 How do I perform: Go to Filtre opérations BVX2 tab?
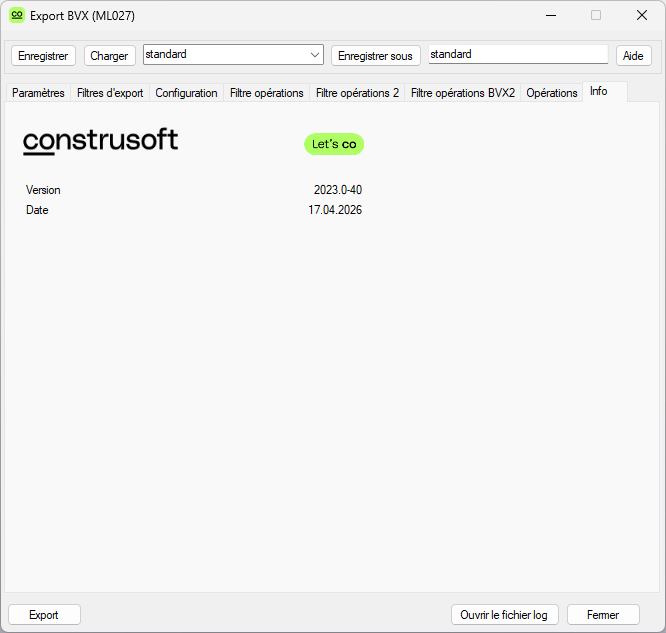tap(463, 93)
